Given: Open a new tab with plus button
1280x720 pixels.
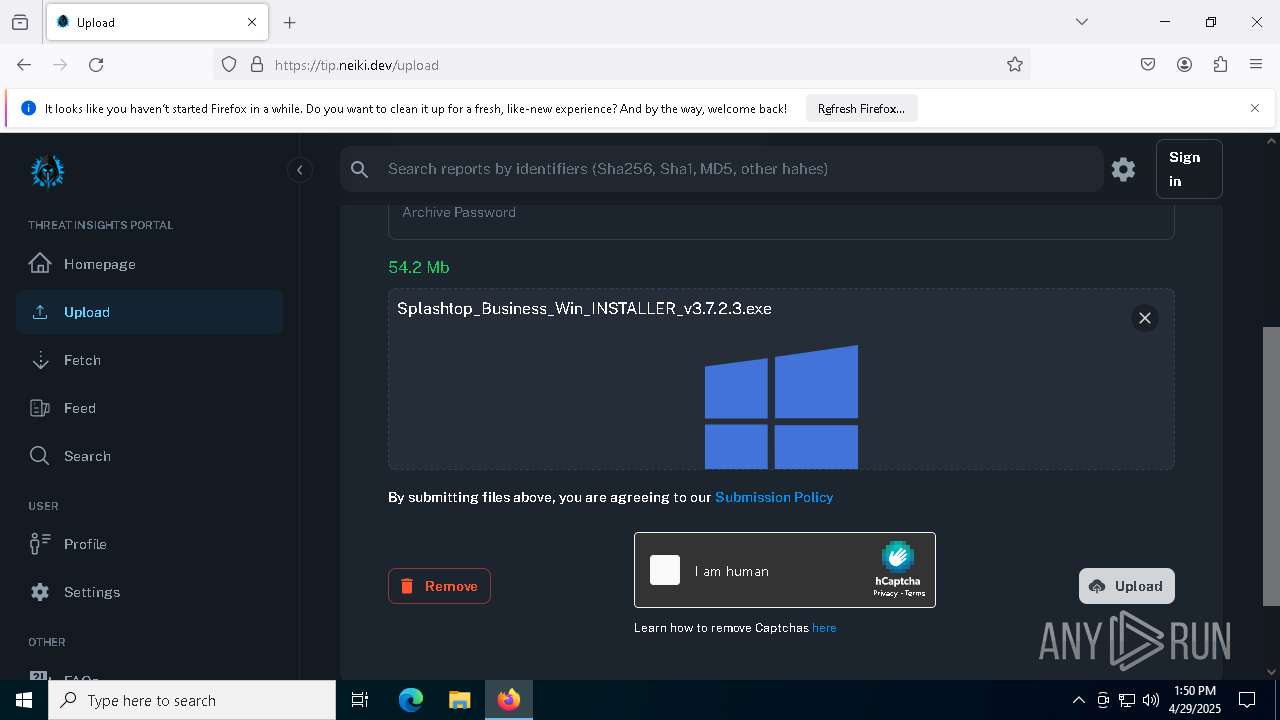Looking at the screenshot, I should point(290,22).
